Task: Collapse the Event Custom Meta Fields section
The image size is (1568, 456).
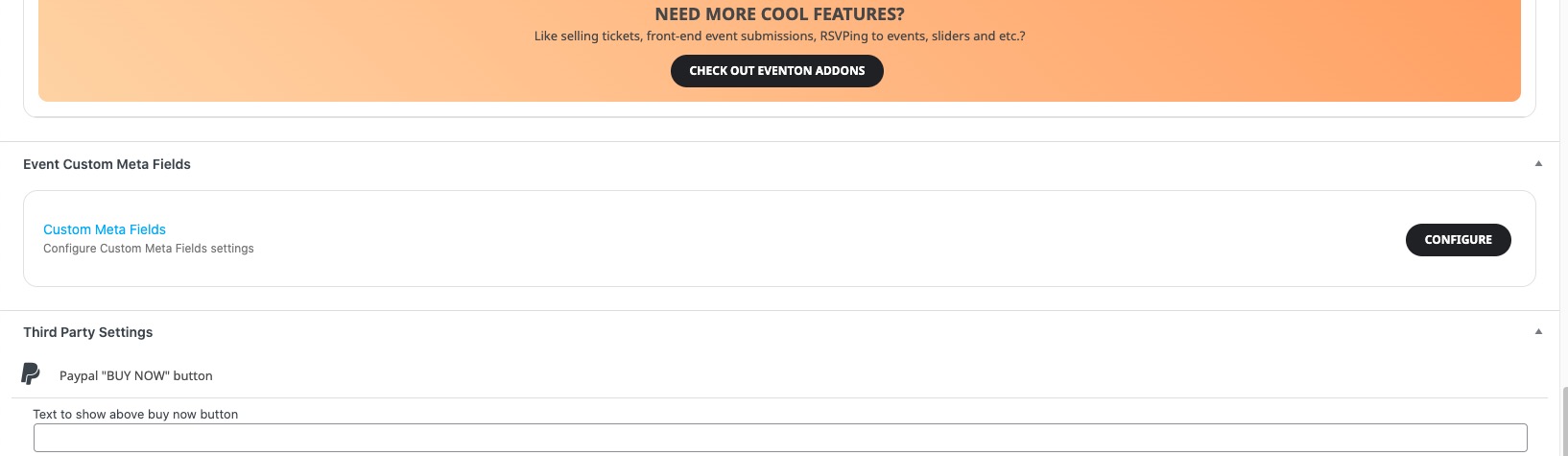Action: (x=1538, y=164)
